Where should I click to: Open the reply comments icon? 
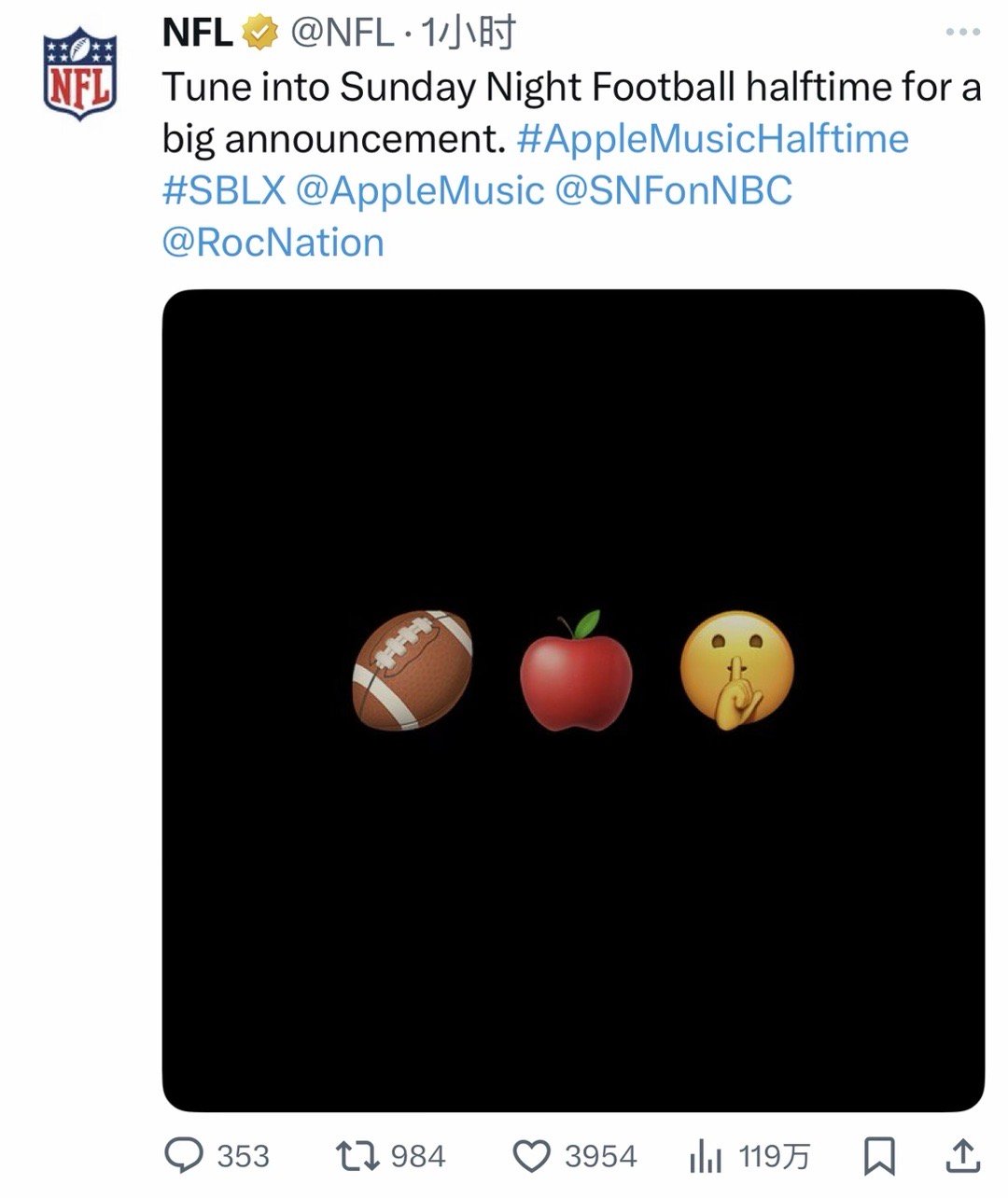click(x=184, y=1157)
